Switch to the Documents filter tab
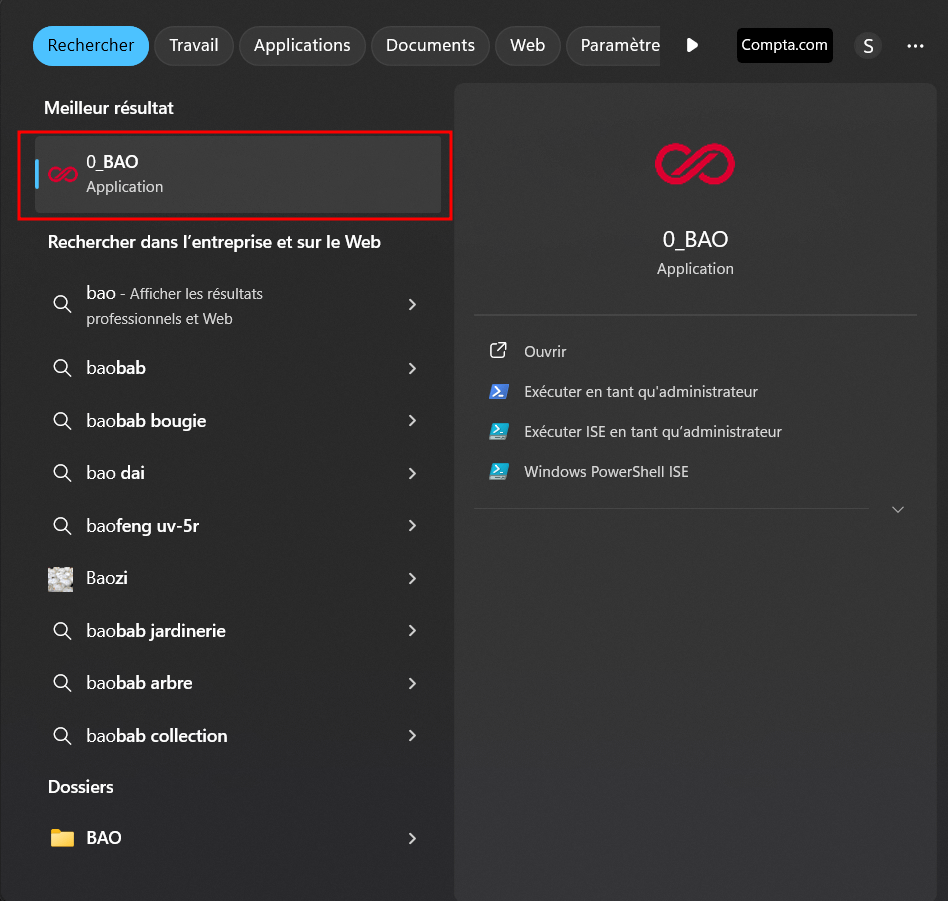Image resolution: width=948 pixels, height=901 pixels. pyautogui.click(x=430, y=46)
